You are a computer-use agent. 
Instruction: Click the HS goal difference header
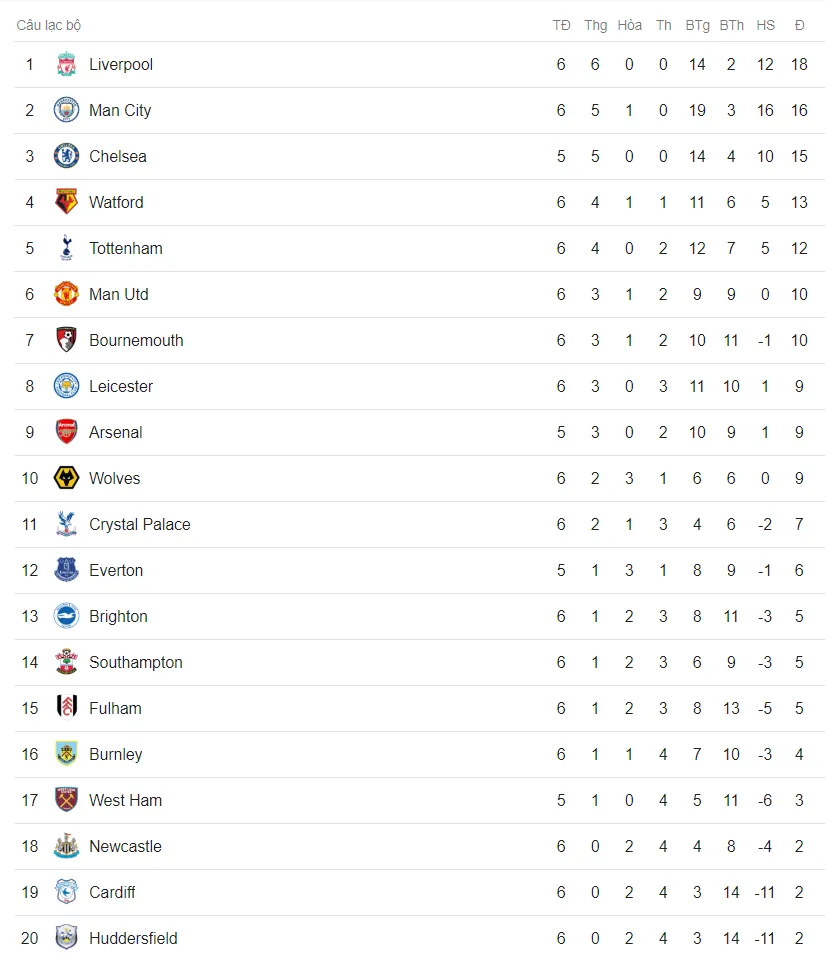click(765, 25)
